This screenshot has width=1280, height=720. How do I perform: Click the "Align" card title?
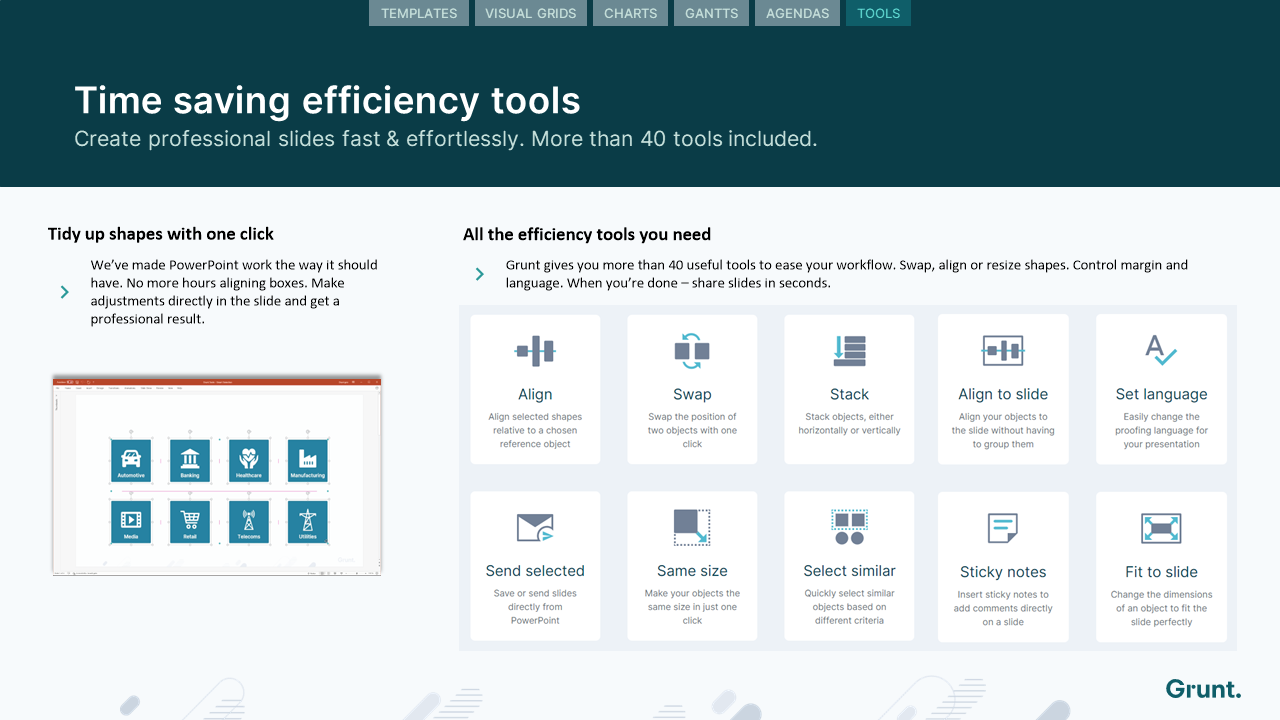pos(535,394)
